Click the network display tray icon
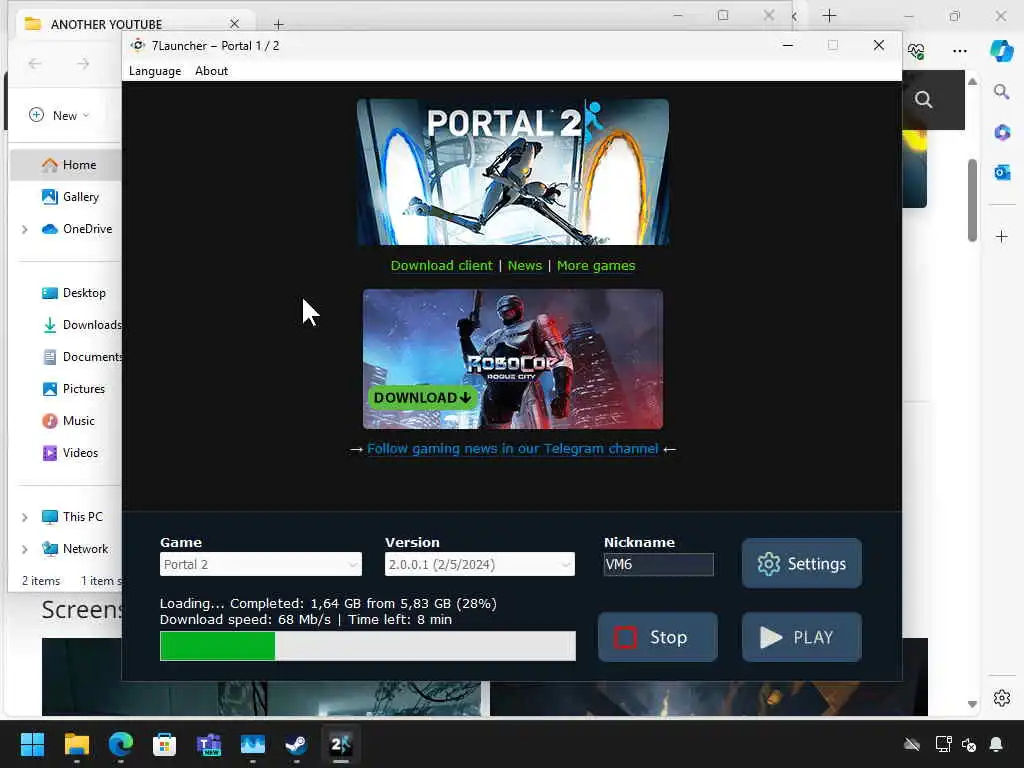Image resolution: width=1024 pixels, height=768 pixels. [x=943, y=744]
